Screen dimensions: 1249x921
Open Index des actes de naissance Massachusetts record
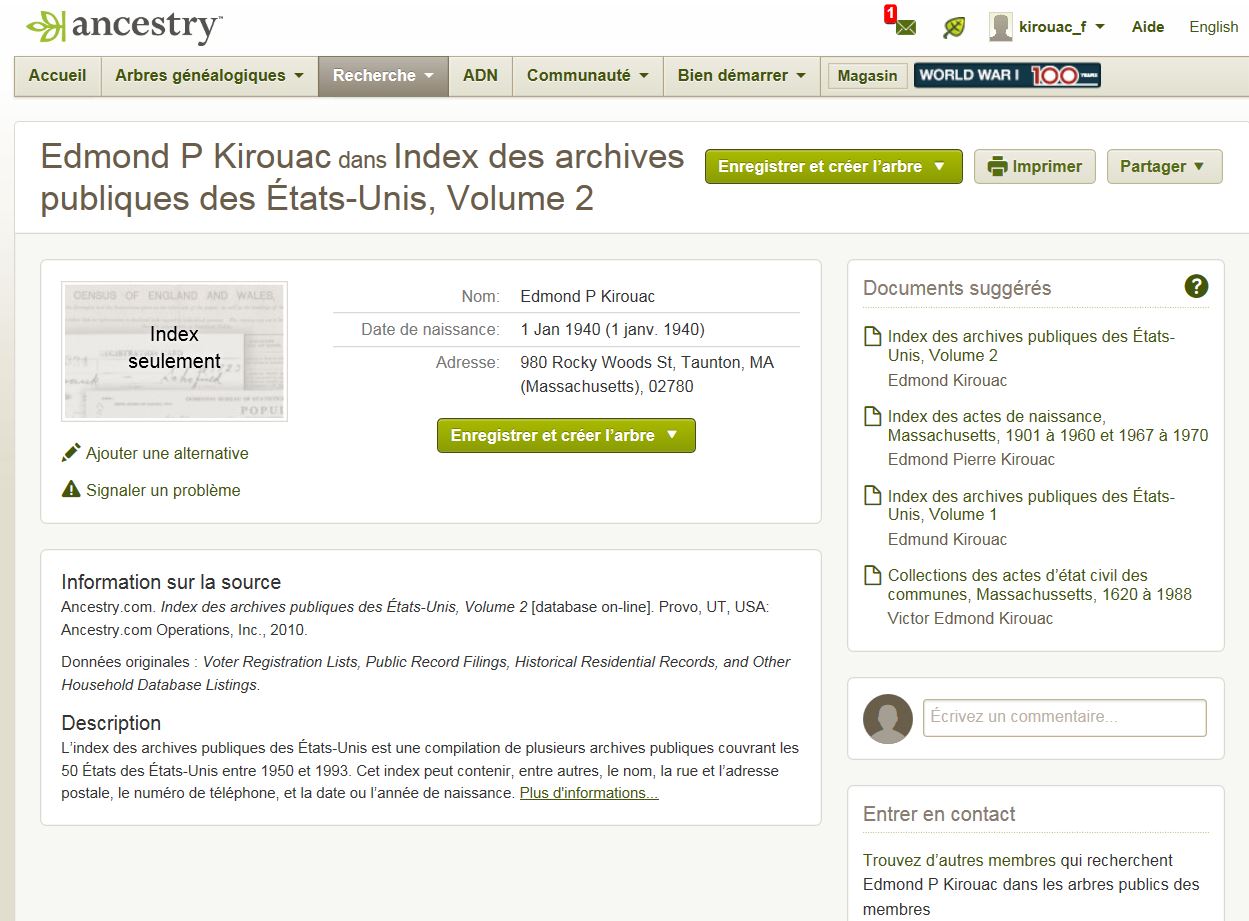click(x=1048, y=426)
